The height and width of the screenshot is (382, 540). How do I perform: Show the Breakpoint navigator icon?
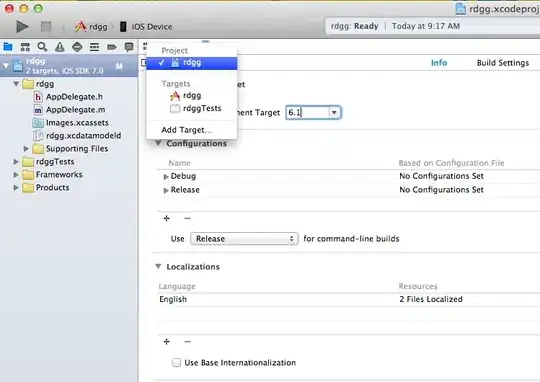111,47
